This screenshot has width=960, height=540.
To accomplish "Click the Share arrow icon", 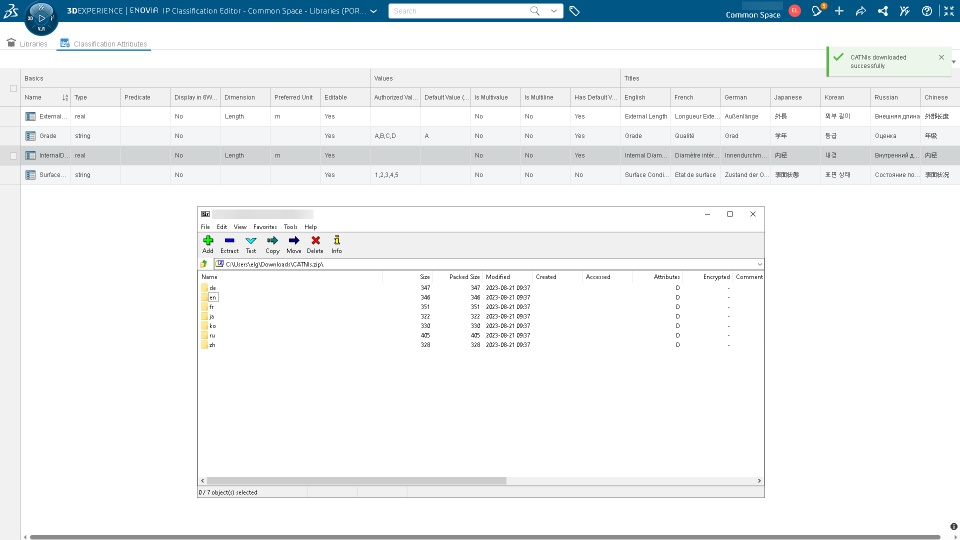I will pyautogui.click(x=861, y=11).
